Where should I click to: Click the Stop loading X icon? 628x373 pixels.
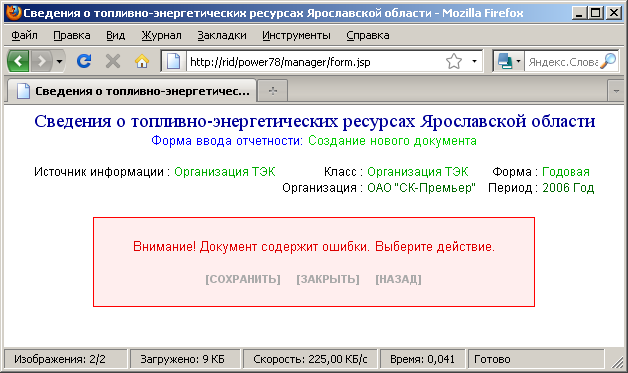(x=113, y=61)
